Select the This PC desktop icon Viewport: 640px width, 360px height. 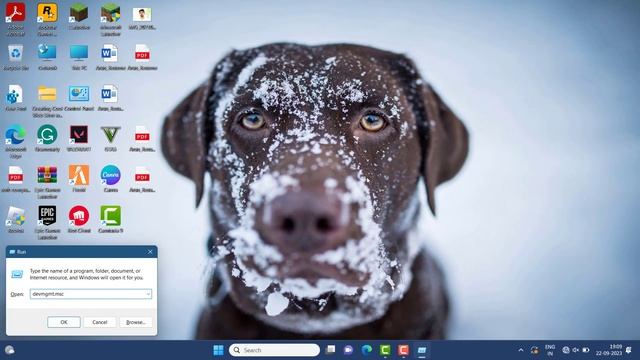79,53
